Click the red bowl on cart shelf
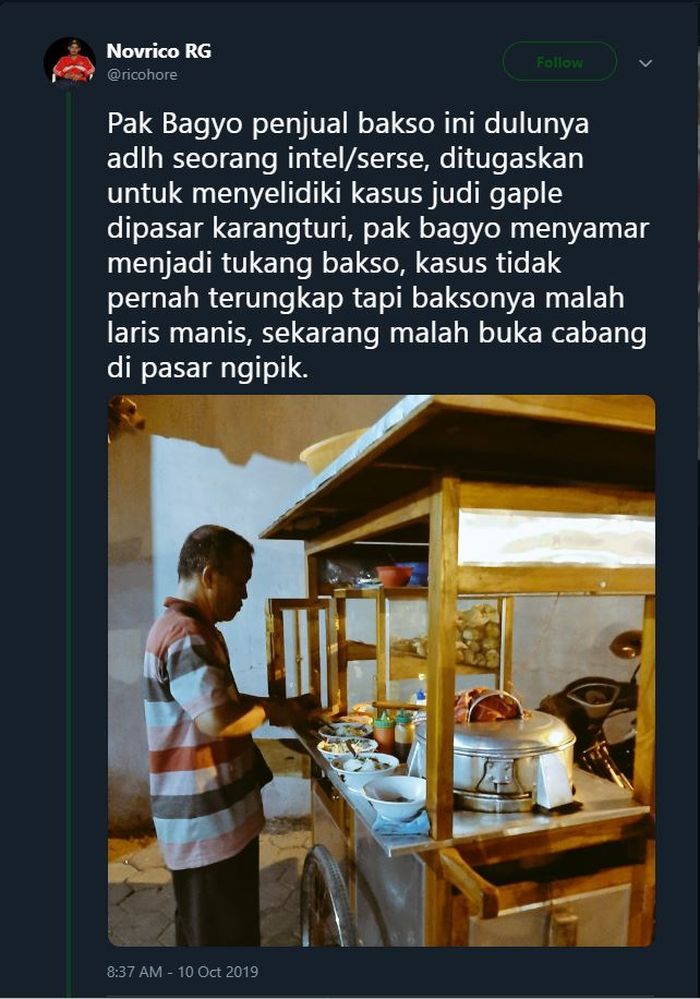 394,575
